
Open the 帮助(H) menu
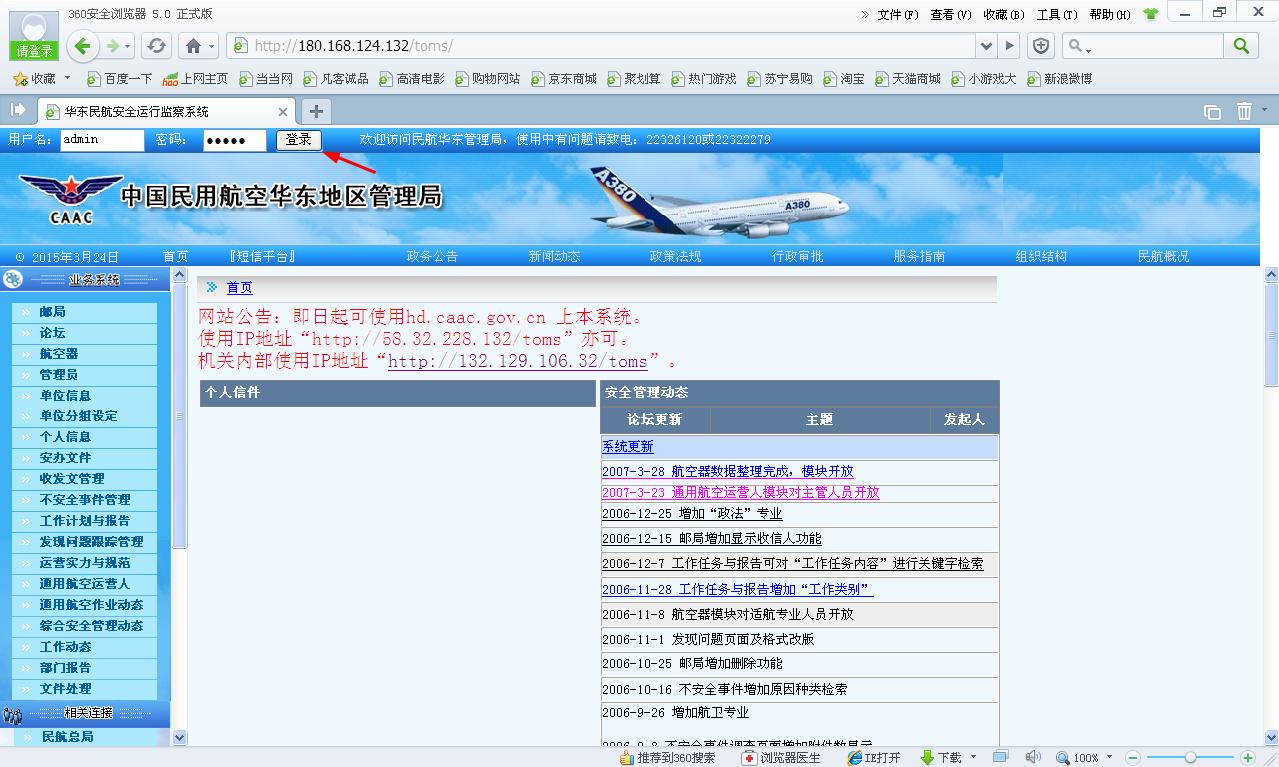point(1110,14)
